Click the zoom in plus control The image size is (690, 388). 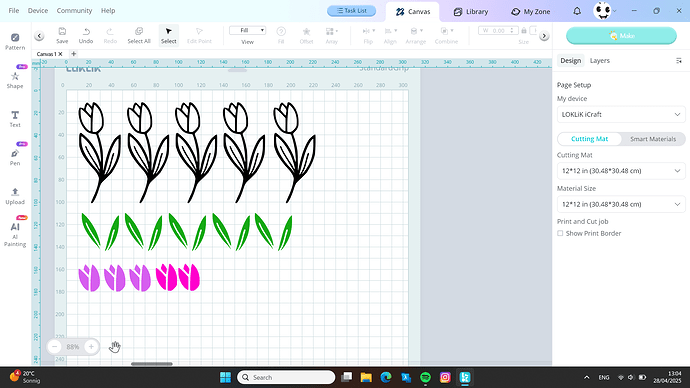(91, 347)
